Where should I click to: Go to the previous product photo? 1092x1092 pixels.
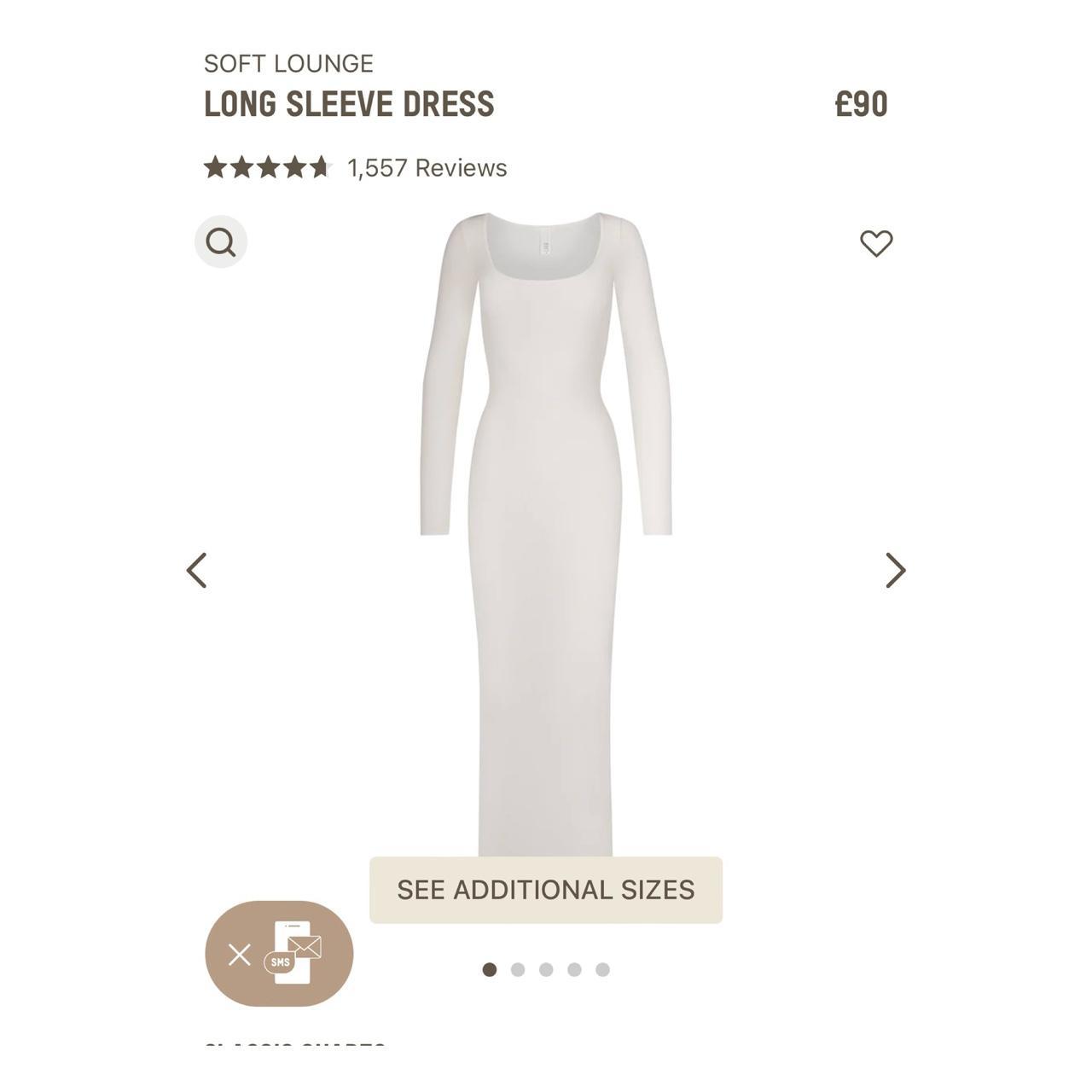(x=198, y=569)
